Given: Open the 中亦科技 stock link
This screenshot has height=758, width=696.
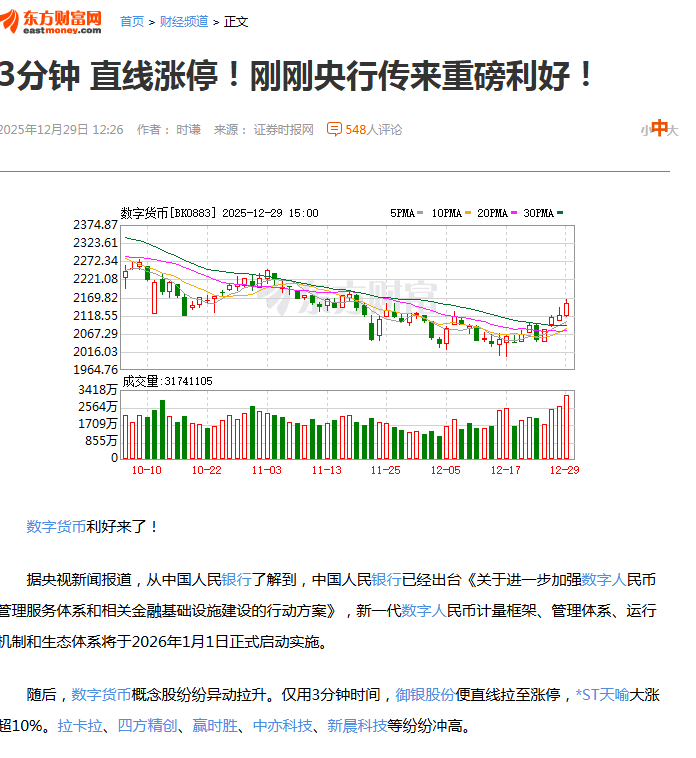Looking at the screenshot, I should 282,726.
